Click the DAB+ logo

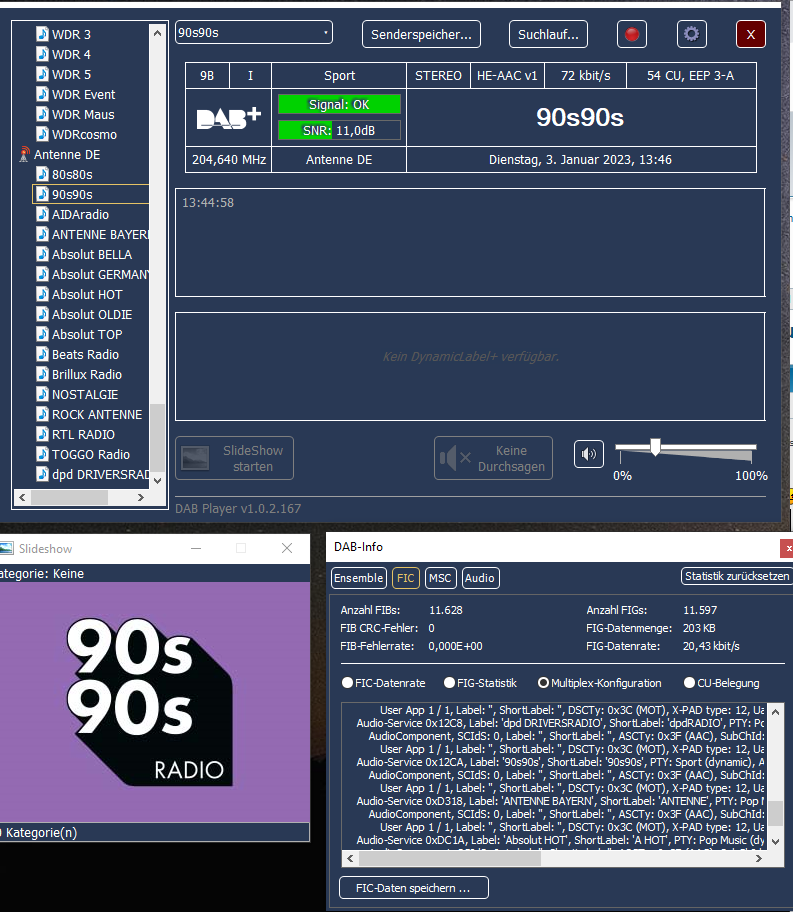click(x=228, y=118)
